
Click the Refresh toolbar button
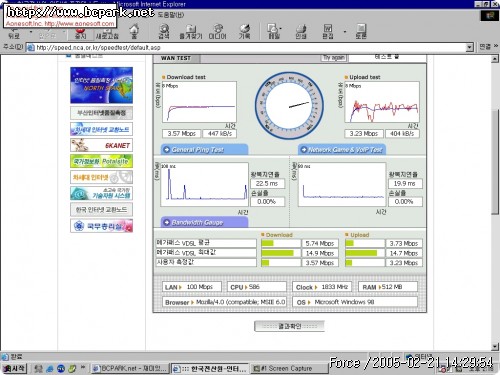coord(107,33)
